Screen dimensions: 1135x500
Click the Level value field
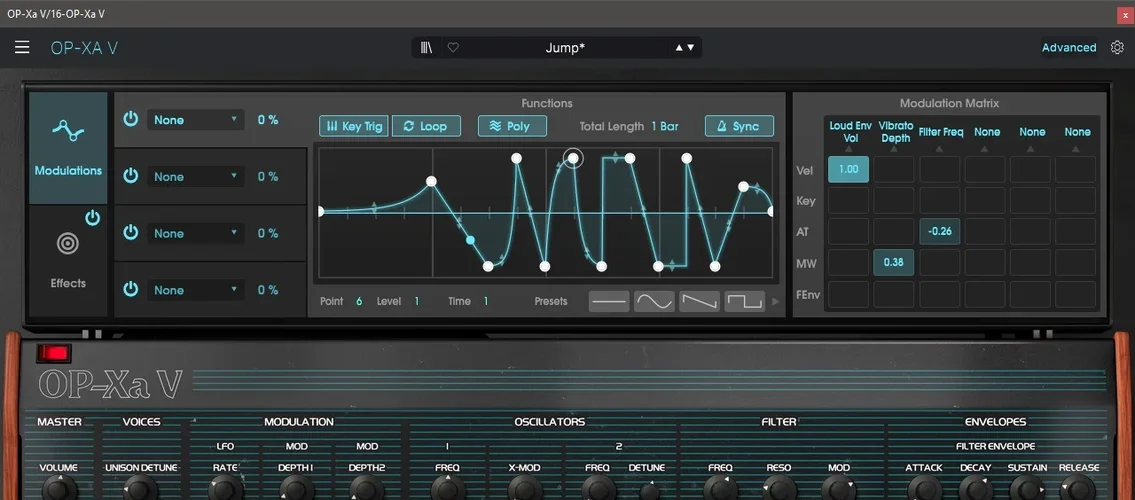tap(416, 301)
